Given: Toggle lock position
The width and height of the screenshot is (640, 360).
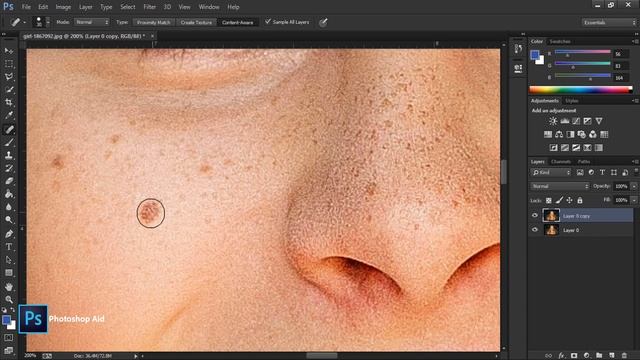Looking at the screenshot, I should point(569,200).
